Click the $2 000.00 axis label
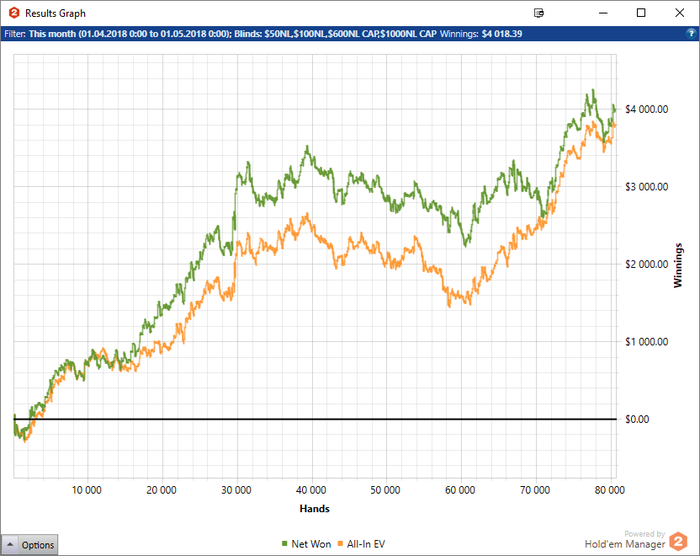700x556 pixels. [x=646, y=264]
